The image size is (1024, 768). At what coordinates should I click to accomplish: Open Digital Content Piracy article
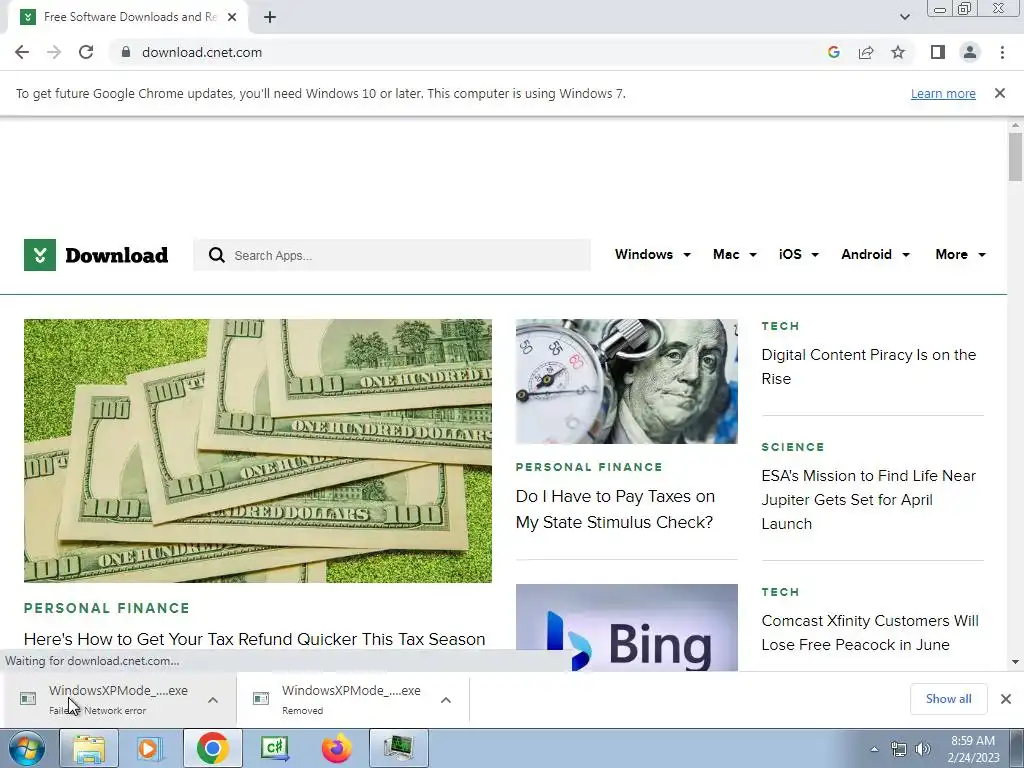pos(869,366)
